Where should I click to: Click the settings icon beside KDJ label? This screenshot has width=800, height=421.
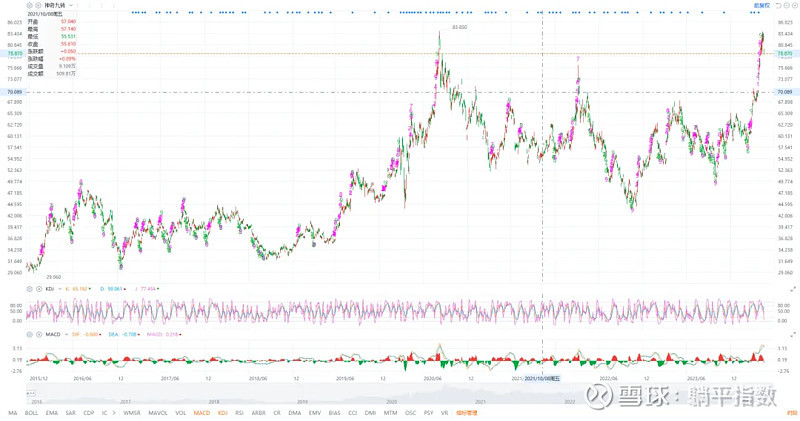[x=30, y=288]
